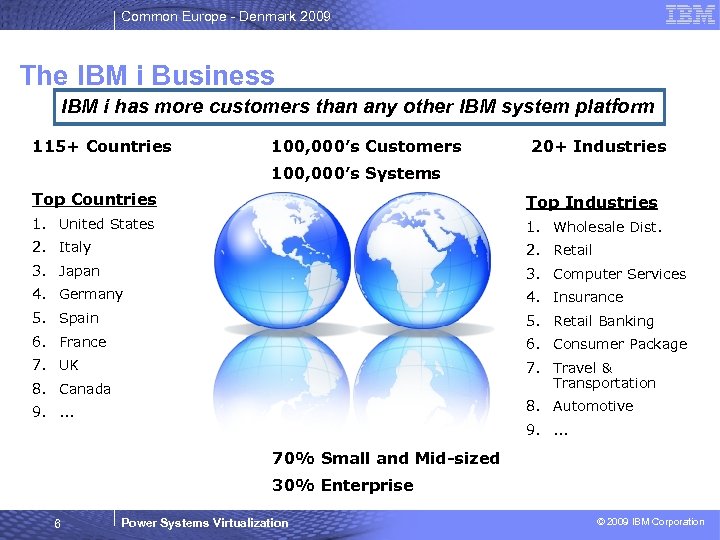Viewport: 720px width, 540px height.
Task: Click the IBM logo in header
Action: (690, 15)
